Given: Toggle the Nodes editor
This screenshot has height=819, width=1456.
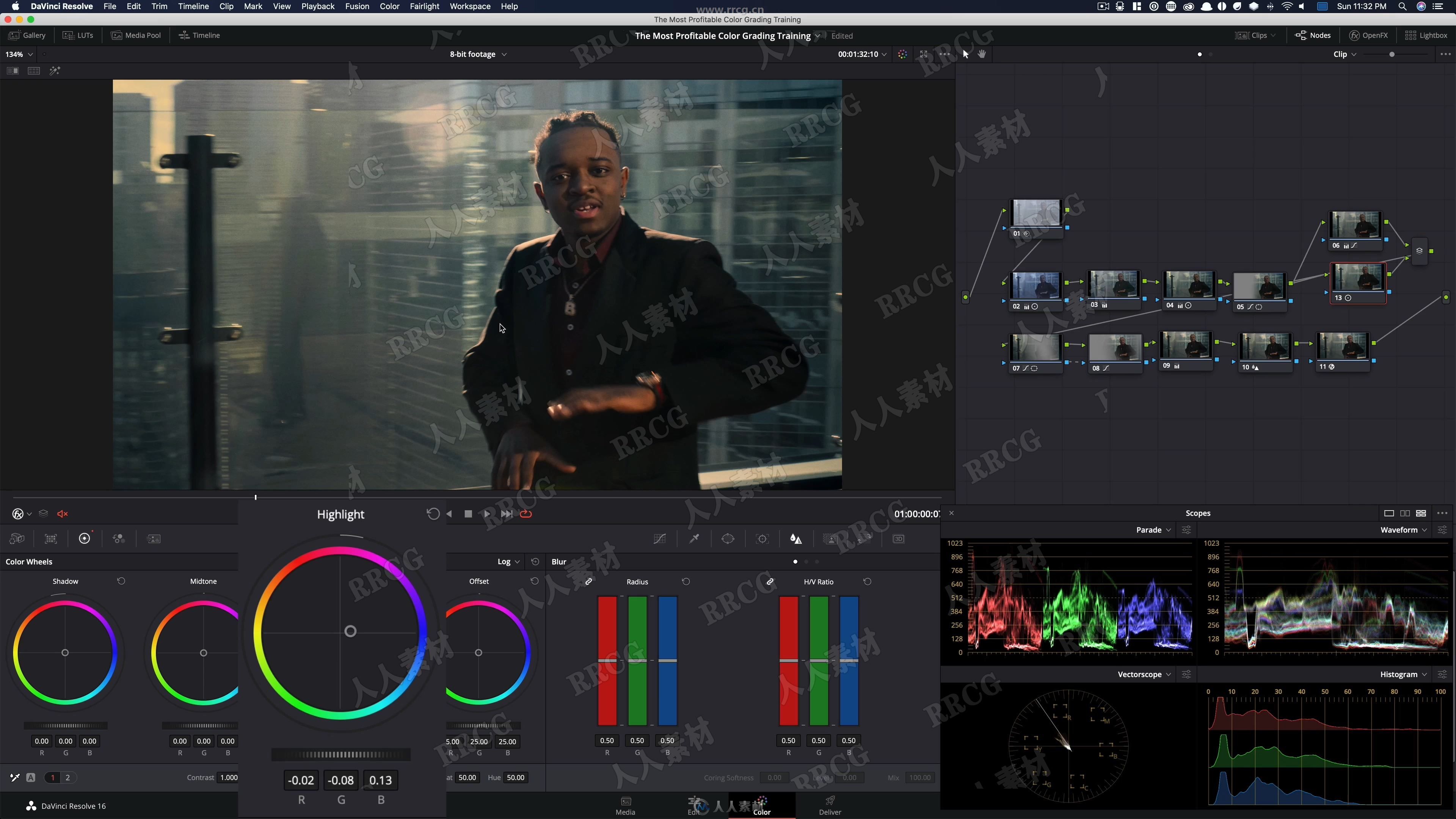Looking at the screenshot, I should click(x=1312, y=35).
